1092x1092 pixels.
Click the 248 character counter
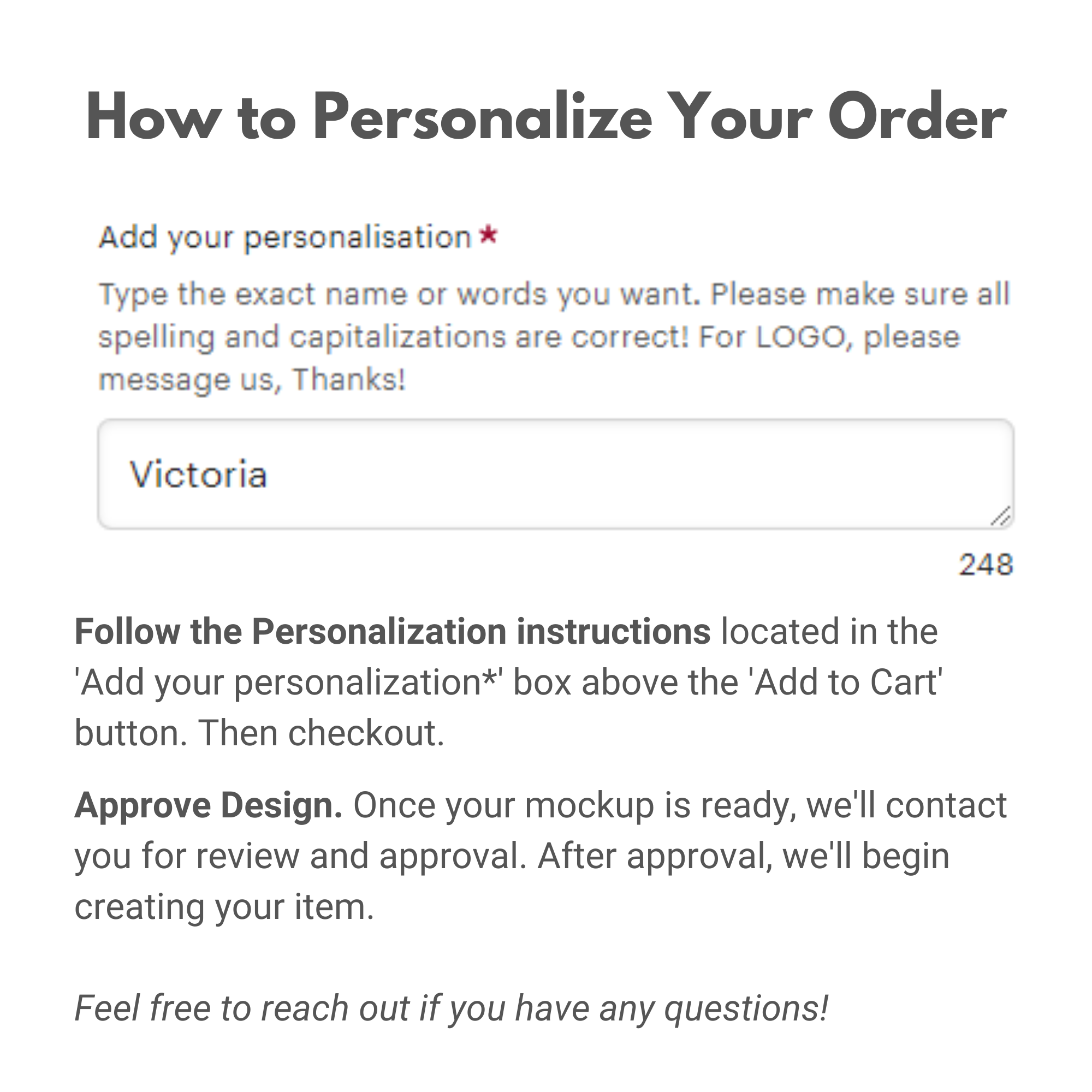(x=986, y=565)
